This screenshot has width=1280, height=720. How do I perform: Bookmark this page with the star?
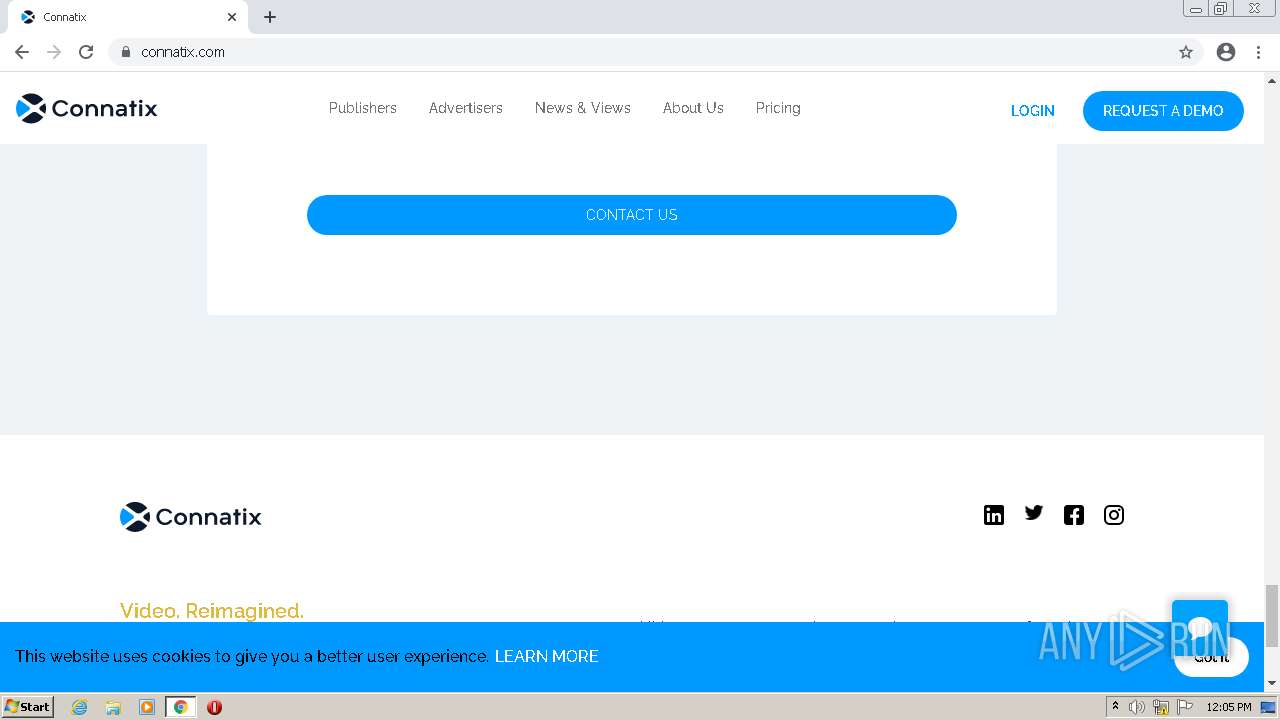(1186, 52)
